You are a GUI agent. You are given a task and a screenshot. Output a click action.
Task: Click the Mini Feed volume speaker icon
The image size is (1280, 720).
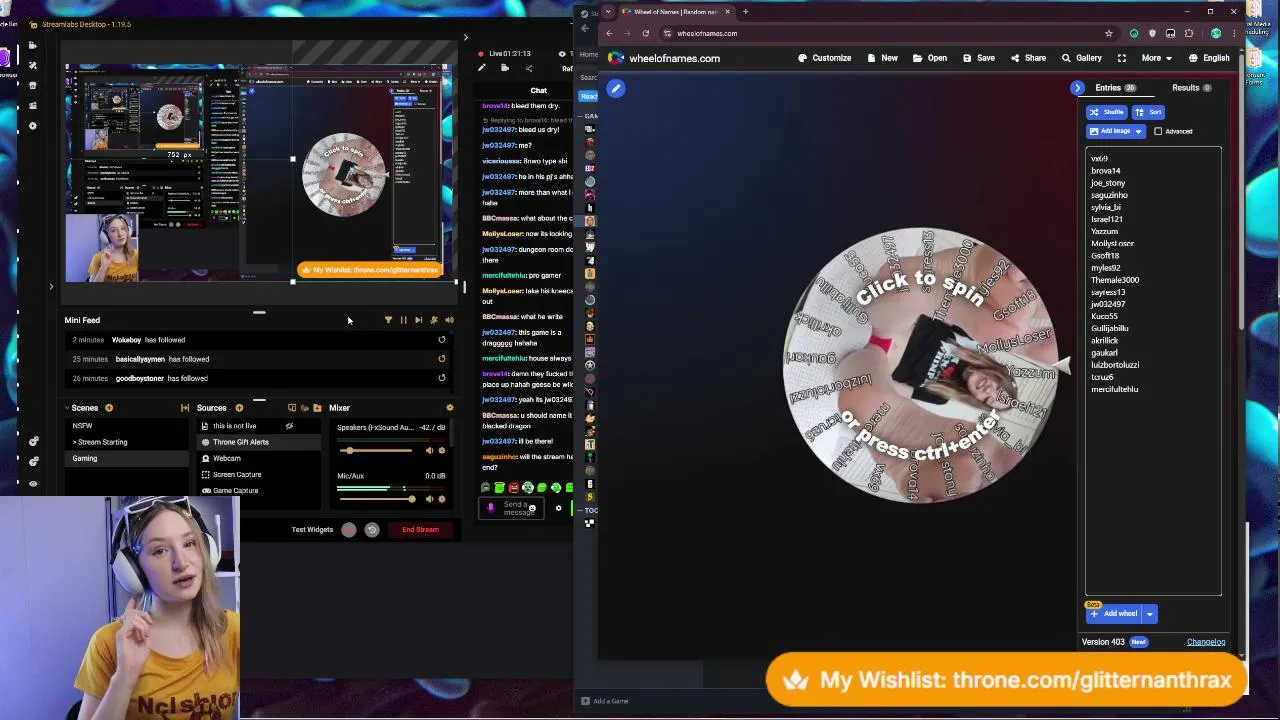(449, 320)
